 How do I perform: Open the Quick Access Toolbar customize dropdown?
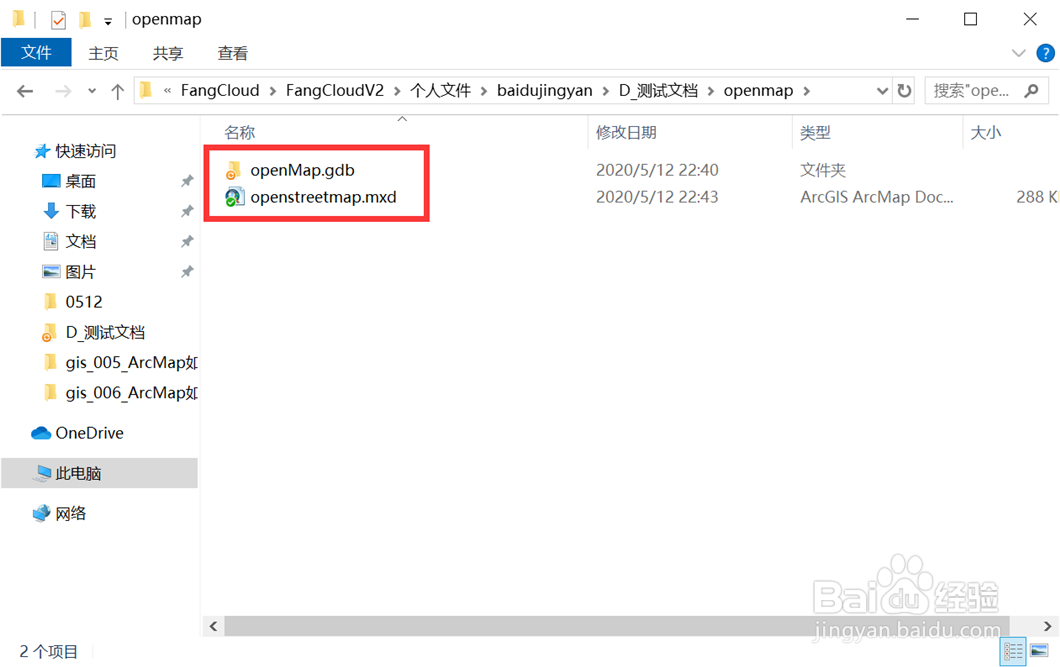coord(107,22)
